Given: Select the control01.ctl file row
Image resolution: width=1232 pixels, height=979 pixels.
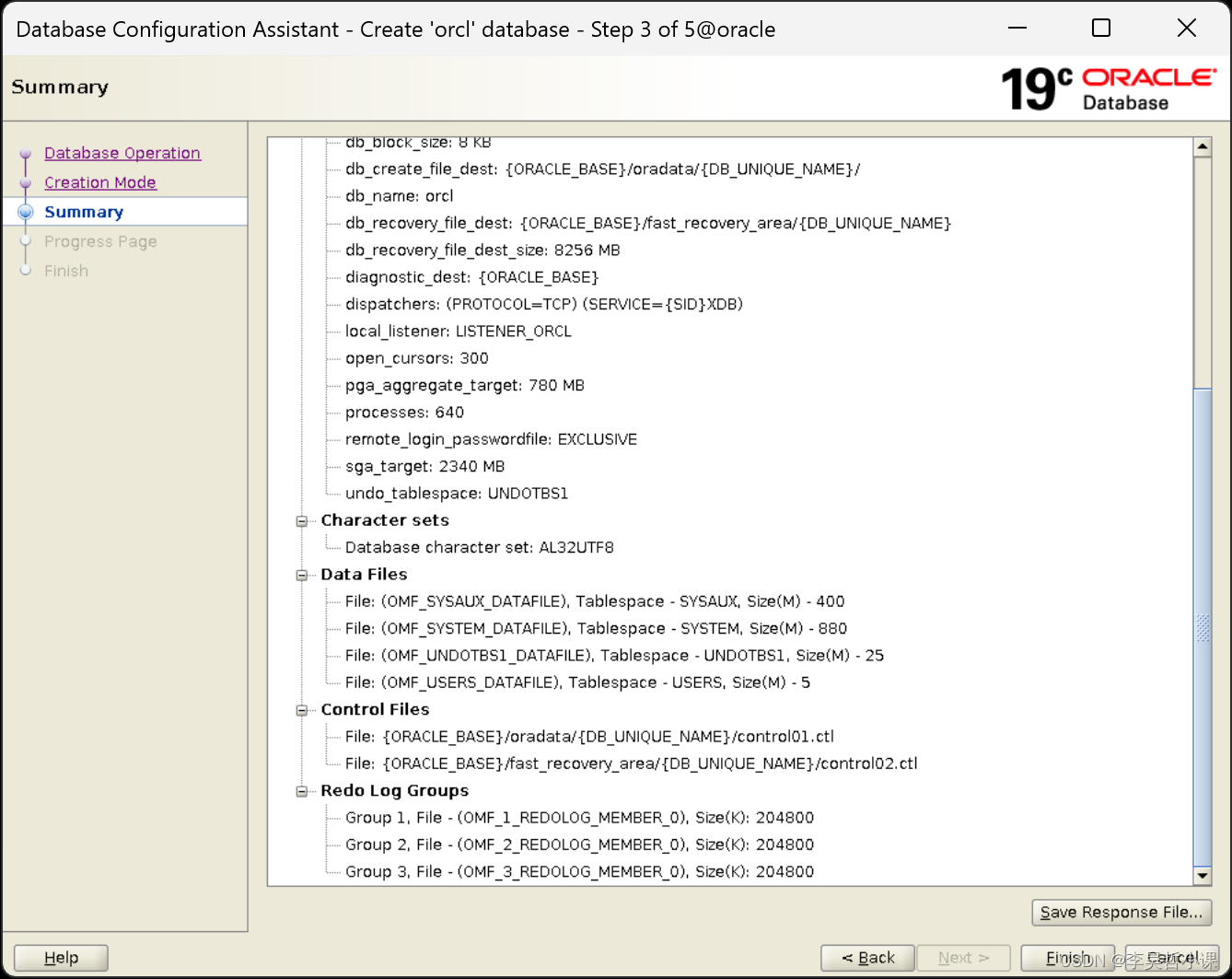Looking at the screenshot, I should click(589, 737).
